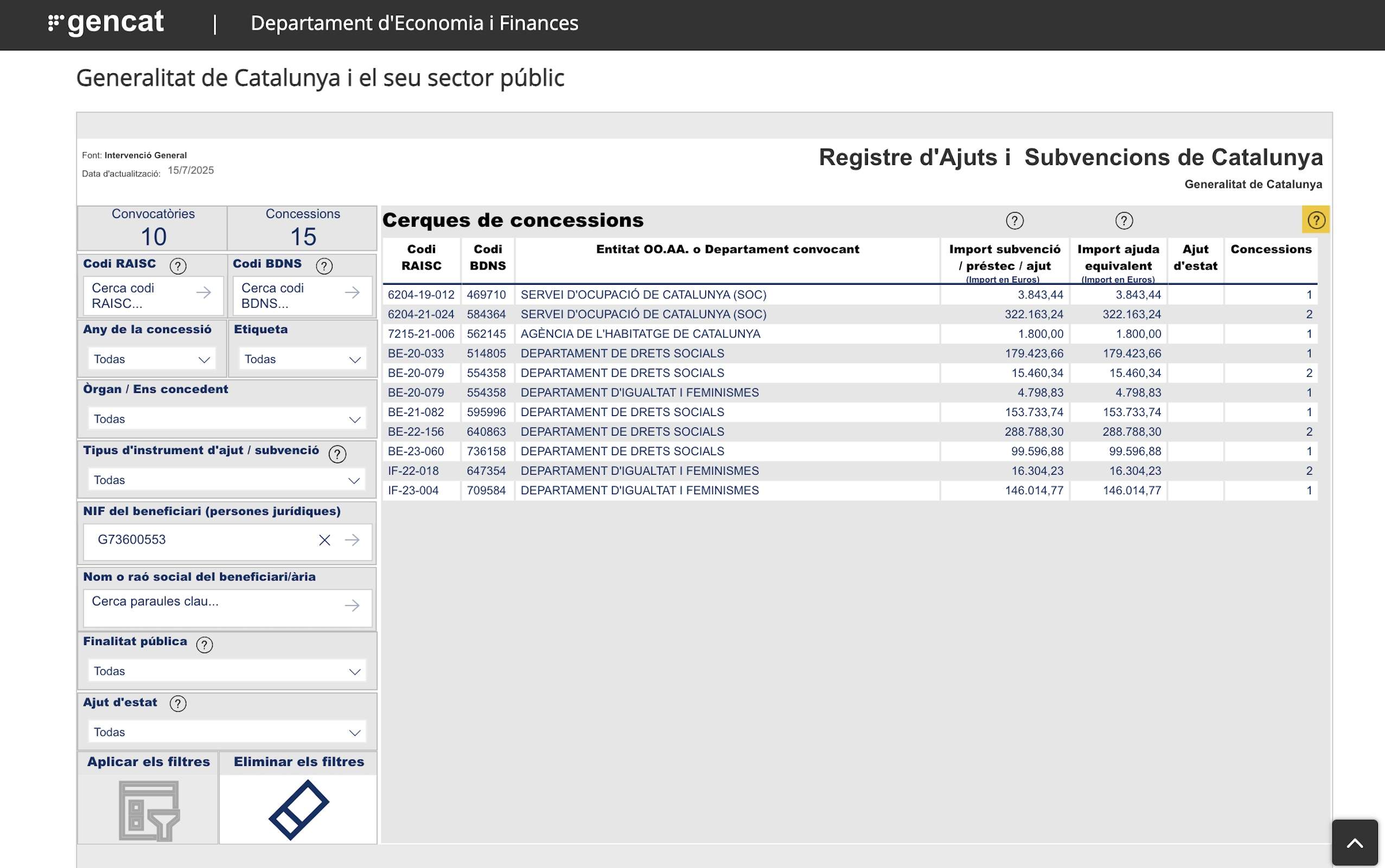The width and height of the screenshot is (1385, 868).
Task: Select RAISC code BE-22-156
Action: pyautogui.click(x=416, y=432)
